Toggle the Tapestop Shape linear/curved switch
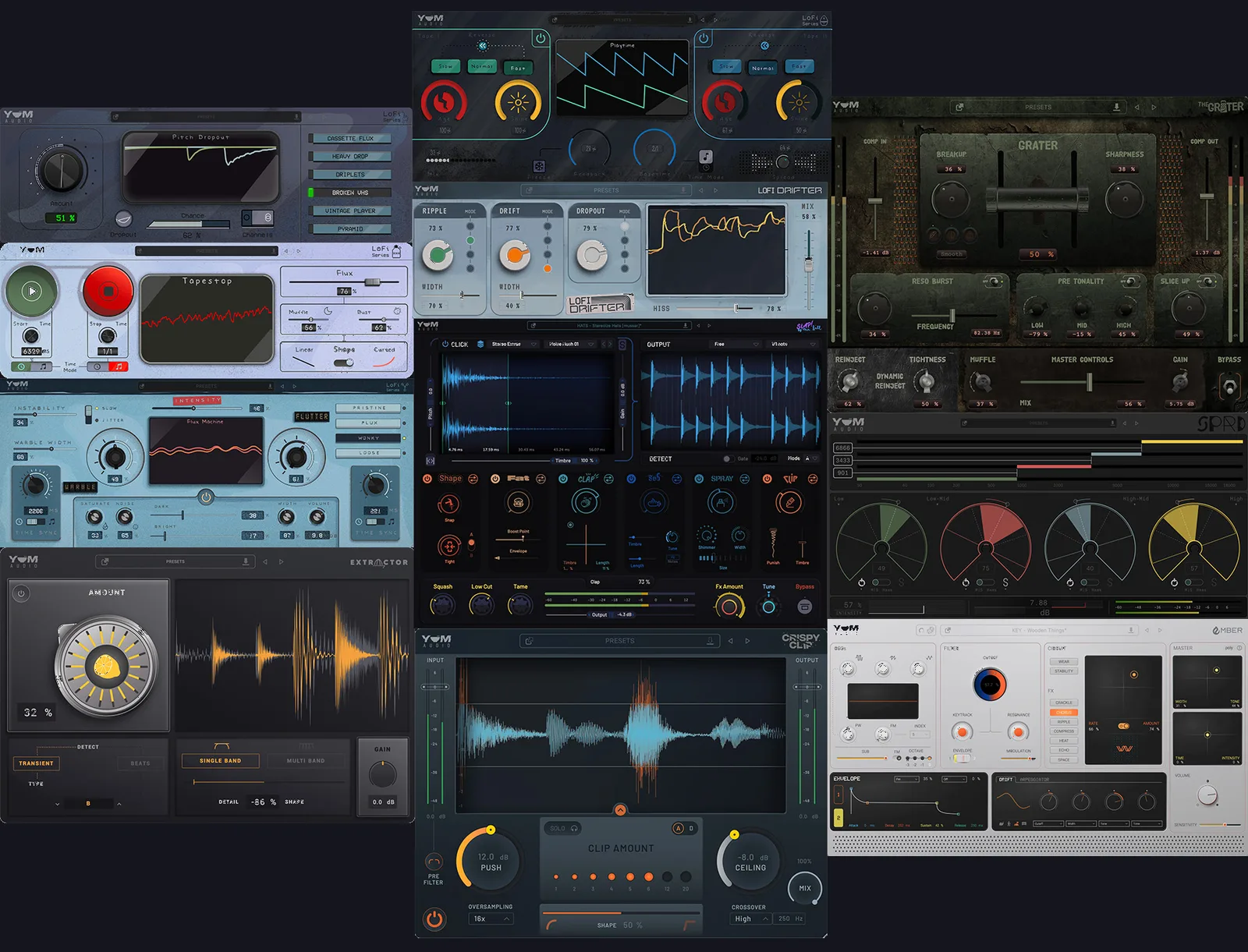 coord(344,363)
